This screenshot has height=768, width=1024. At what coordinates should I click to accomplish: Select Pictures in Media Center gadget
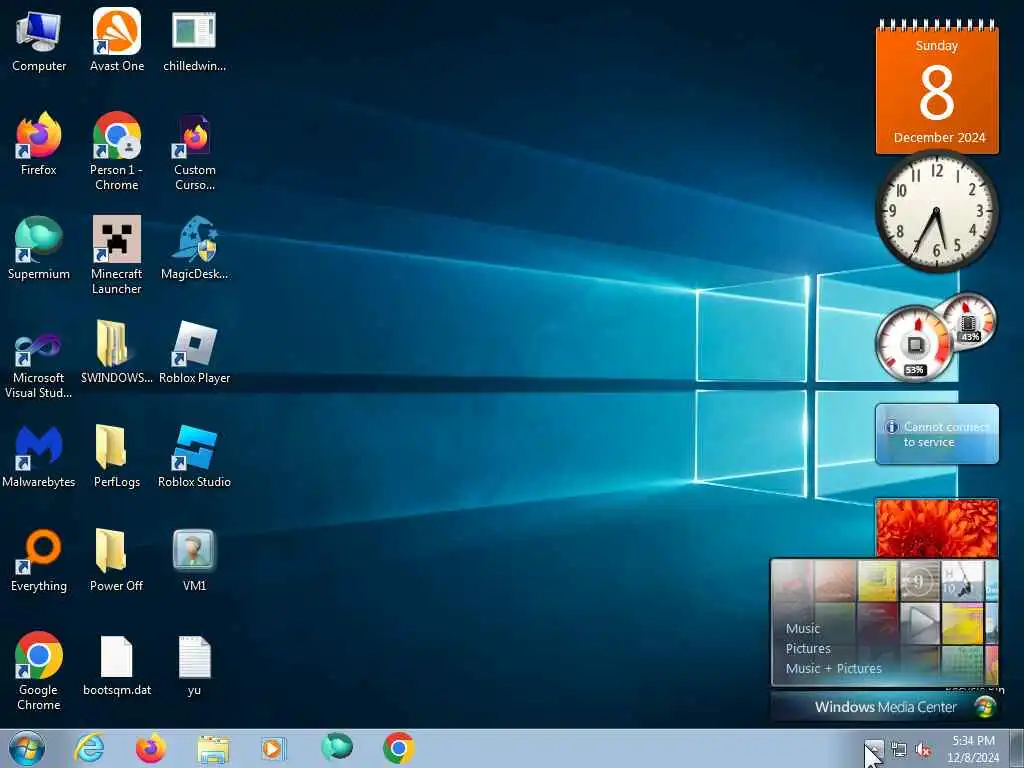[808, 648]
